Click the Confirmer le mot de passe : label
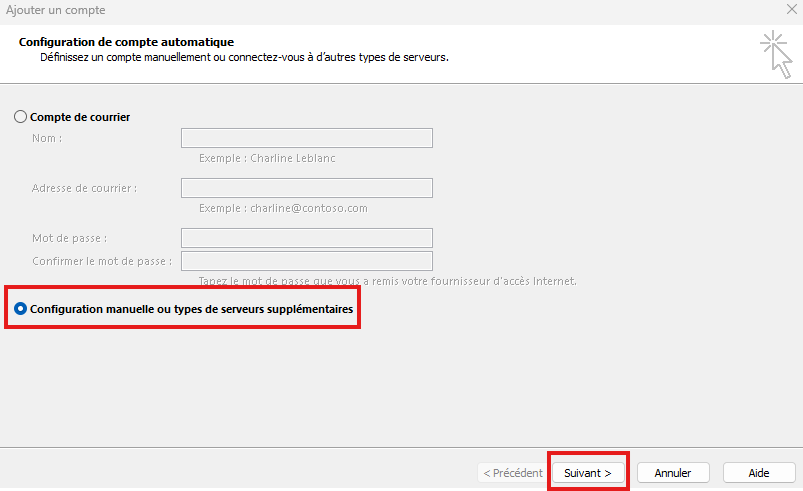The width and height of the screenshot is (803, 491). pos(102,261)
